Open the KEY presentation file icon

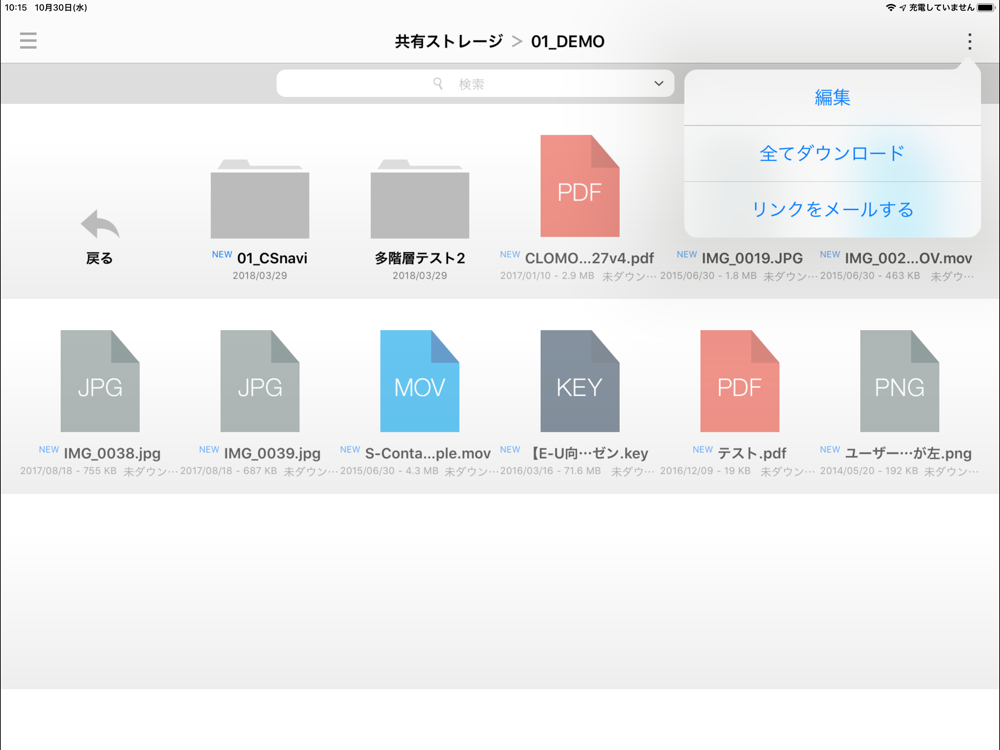click(x=580, y=381)
